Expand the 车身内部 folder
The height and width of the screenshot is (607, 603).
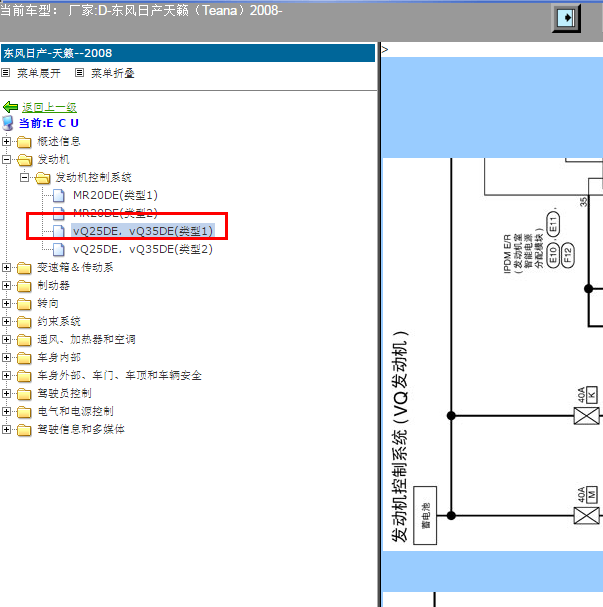(x=6, y=357)
